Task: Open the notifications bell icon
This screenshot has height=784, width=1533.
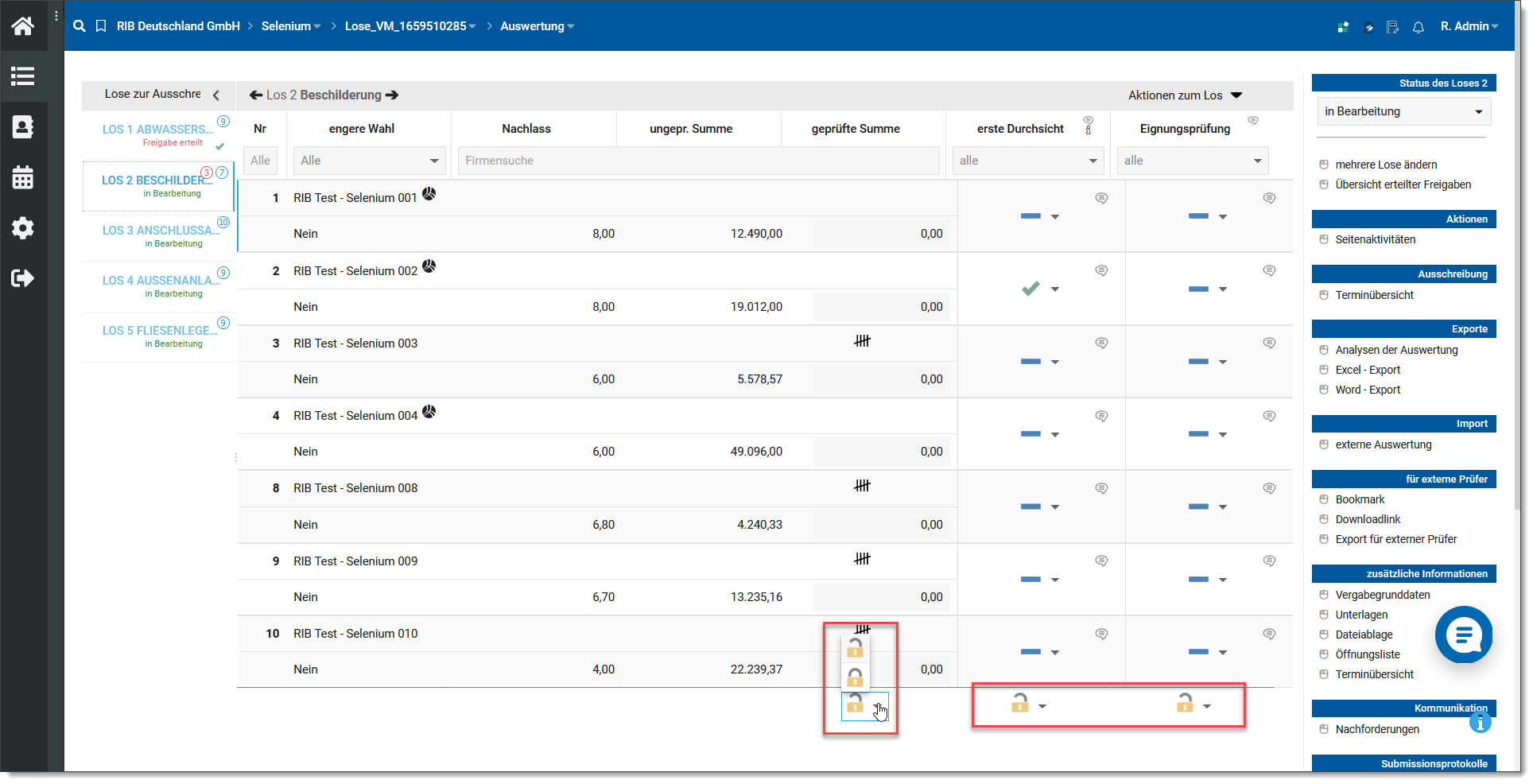Action: (x=1419, y=27)
